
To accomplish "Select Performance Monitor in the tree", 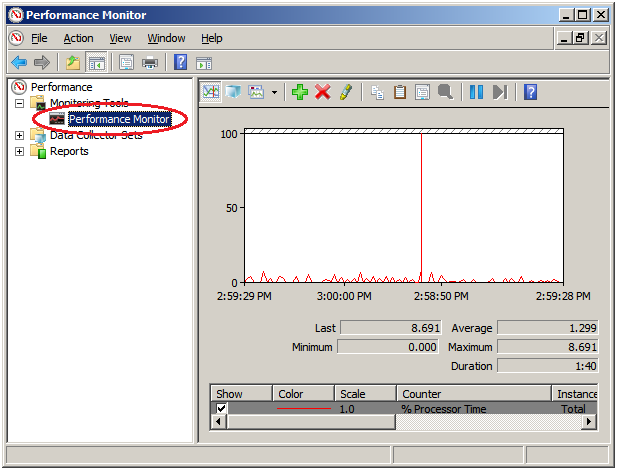I will click(118, 119).
